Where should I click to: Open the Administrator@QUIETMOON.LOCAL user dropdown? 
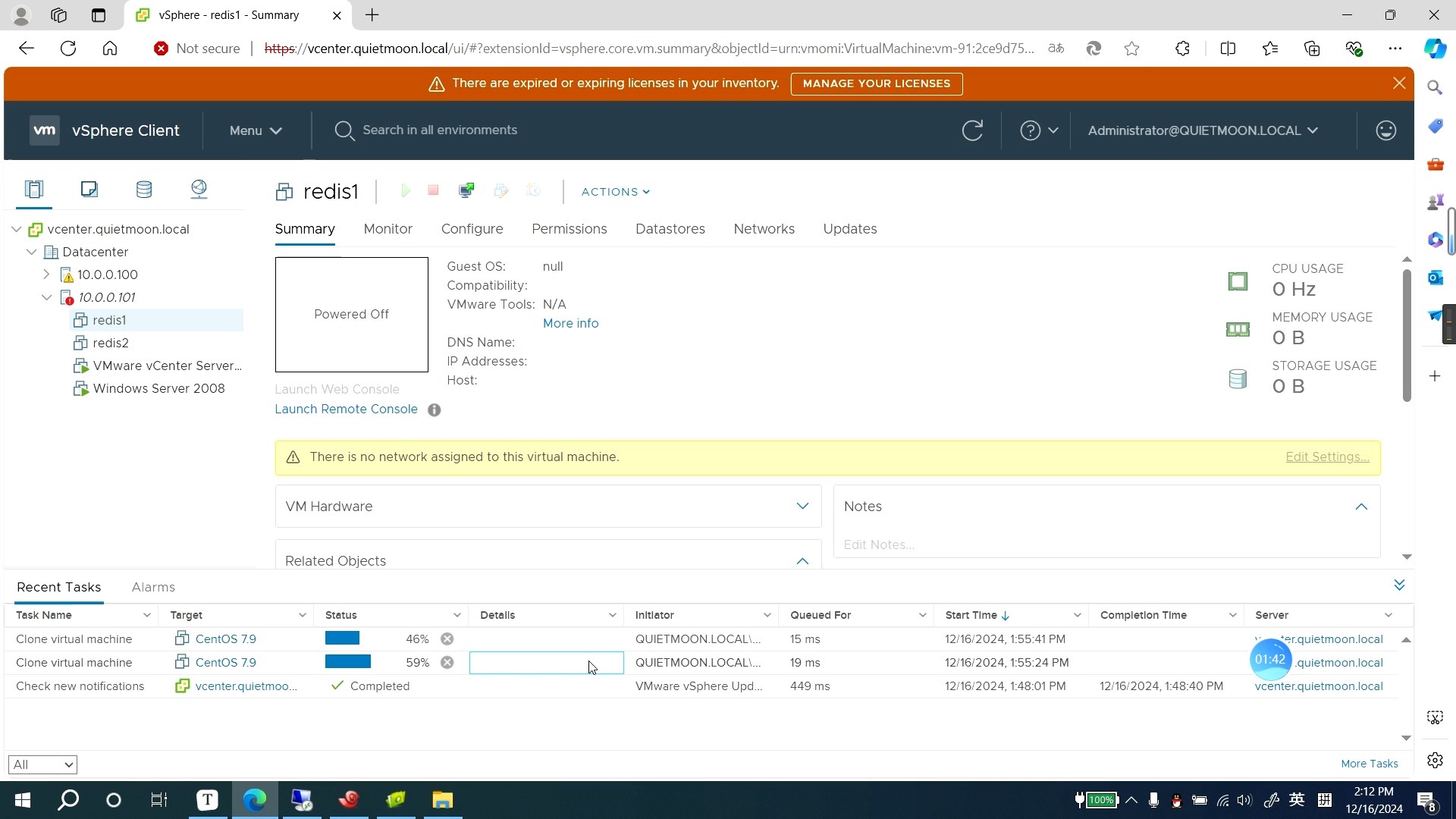pyautogui.click(x=1203, y=130)
